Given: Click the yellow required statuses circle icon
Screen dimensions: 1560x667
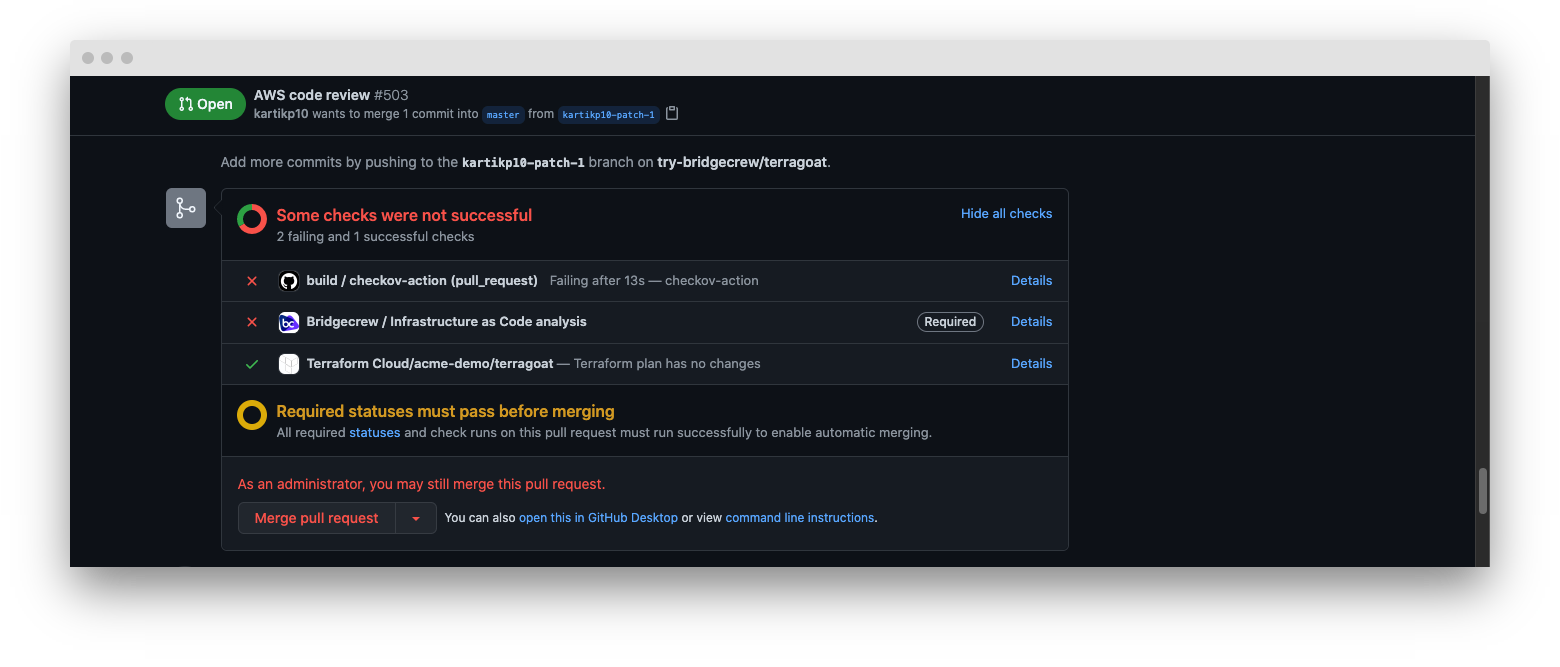Looking at the screenshot, I should pos(252,415).
